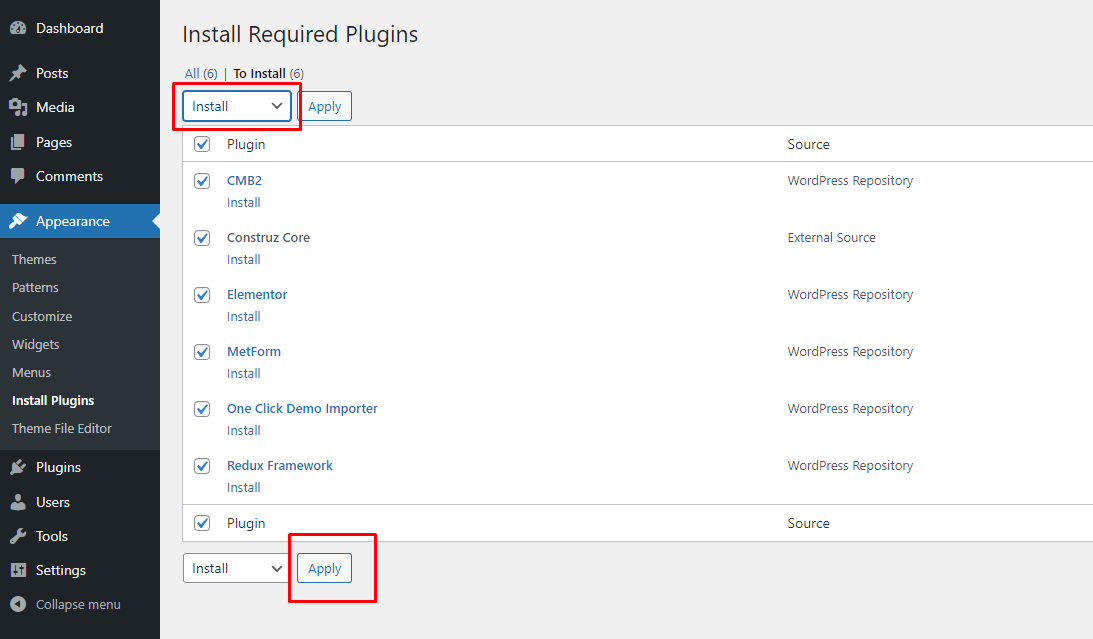This screenshot has height=639, width=1093.
Task: Open Dashboard in the sidebar
Action: click(70, 28)
